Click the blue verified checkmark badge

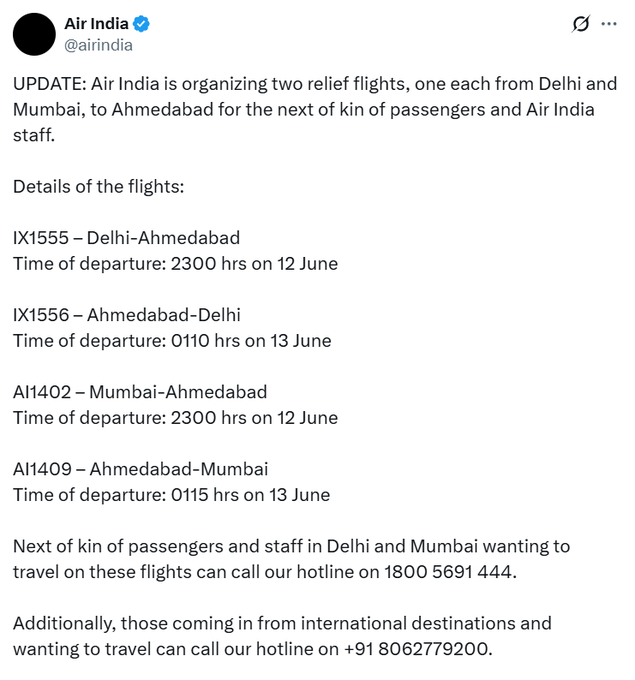(x=142, y=24)
